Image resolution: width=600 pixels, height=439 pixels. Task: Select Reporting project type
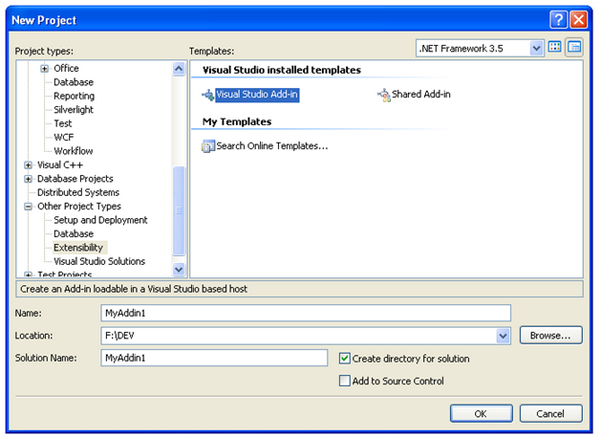click(74, 96)
